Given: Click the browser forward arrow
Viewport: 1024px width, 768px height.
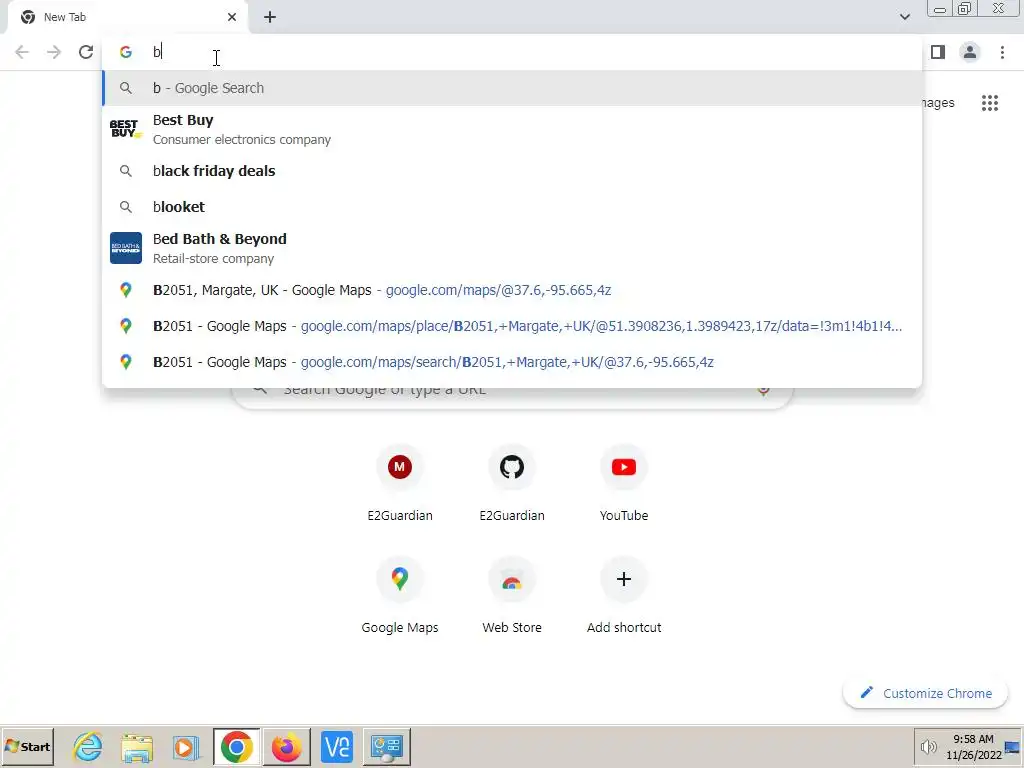Looking at the screenshot, I should (54, 52).
